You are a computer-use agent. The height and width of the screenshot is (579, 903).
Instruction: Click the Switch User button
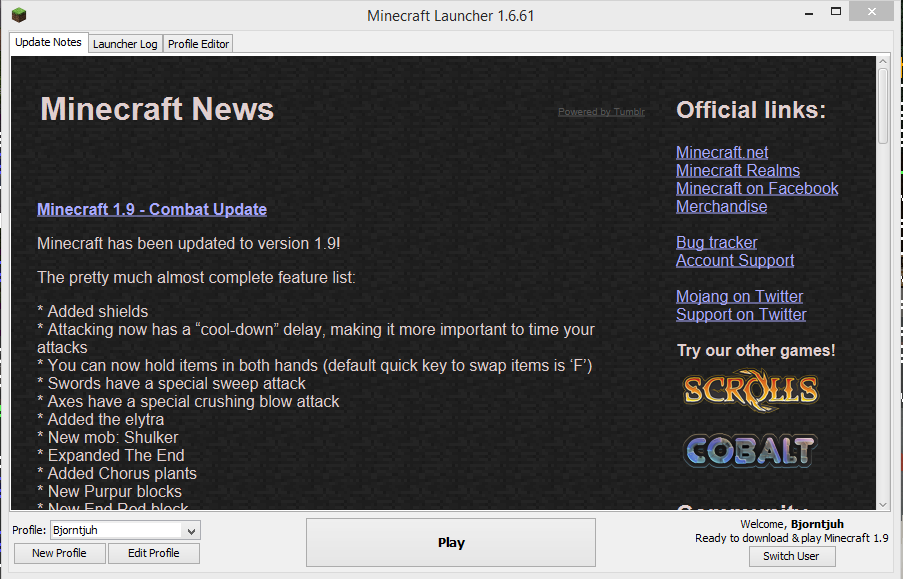[x=791, y=556]
